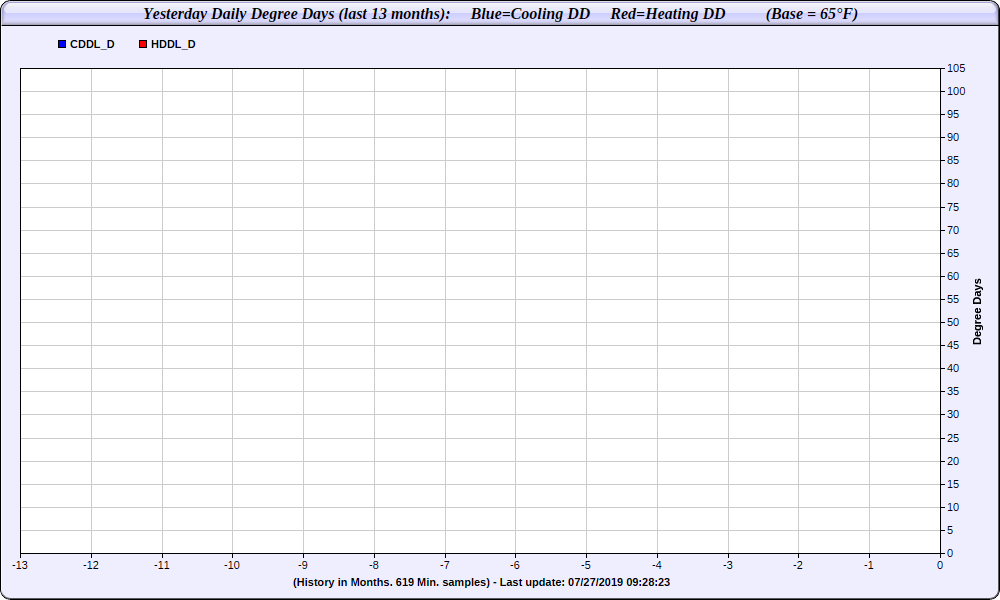Click the -11 x-axis label

pyautogui.click(x=162, y=565)
